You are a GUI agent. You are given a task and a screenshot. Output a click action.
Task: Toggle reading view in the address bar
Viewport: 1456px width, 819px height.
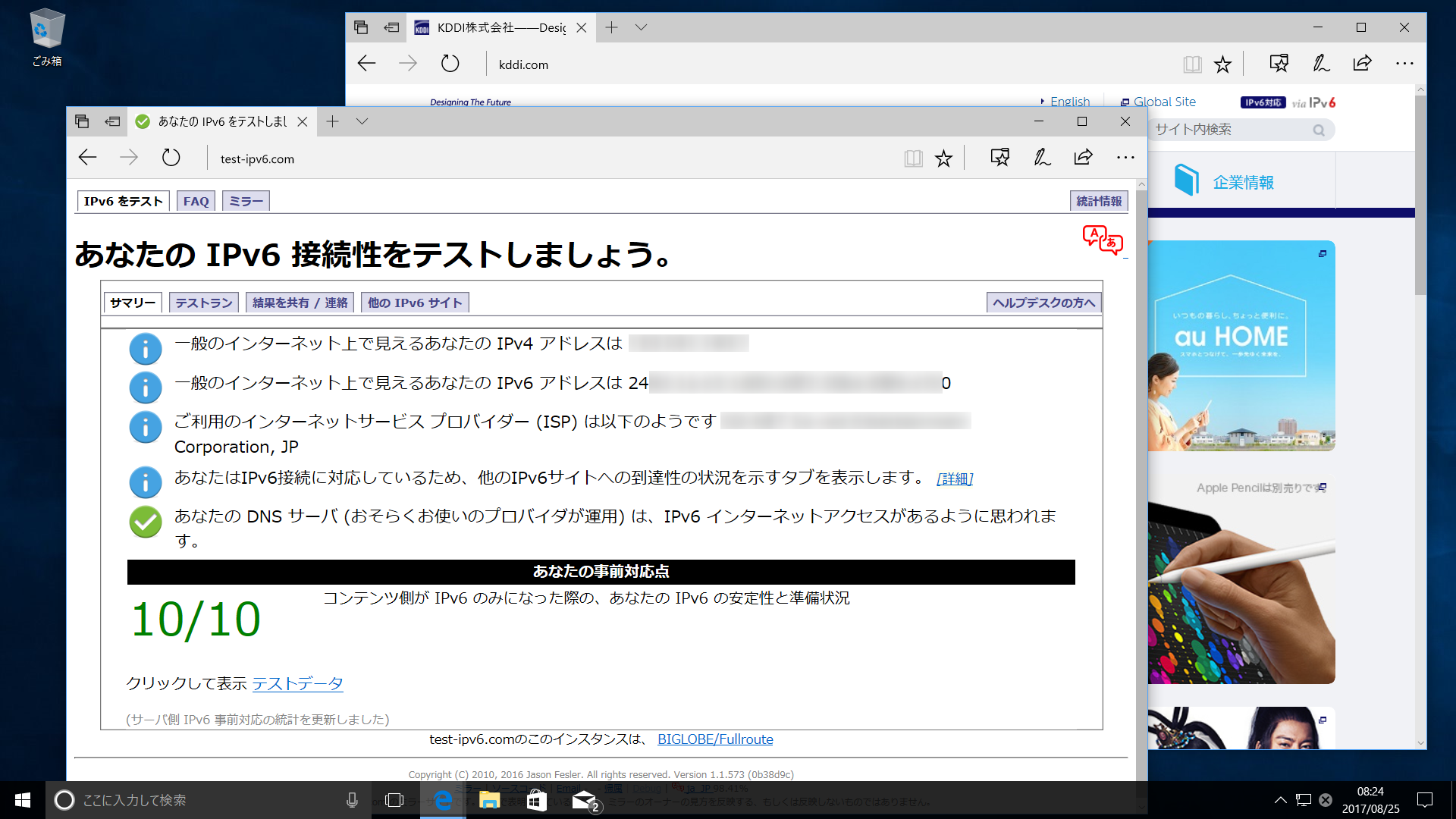point(913,158)
